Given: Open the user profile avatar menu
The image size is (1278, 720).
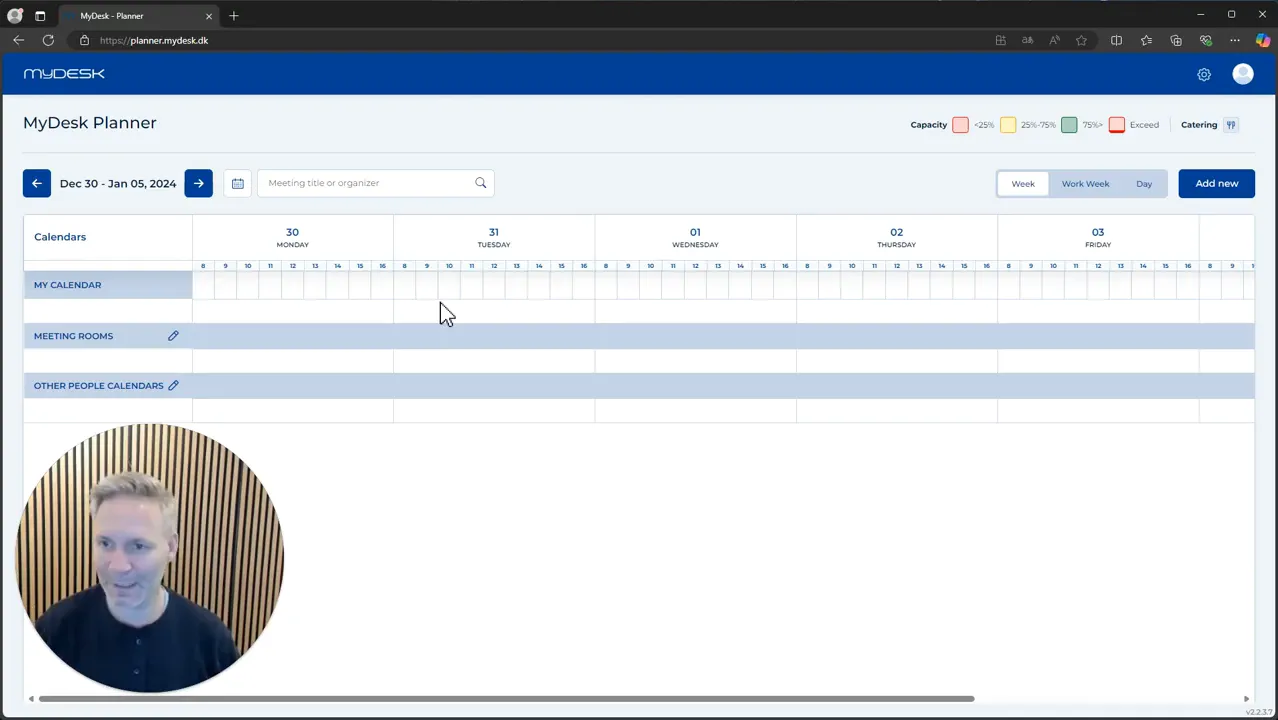Looking at the screenshot, I should (1243, 74).
